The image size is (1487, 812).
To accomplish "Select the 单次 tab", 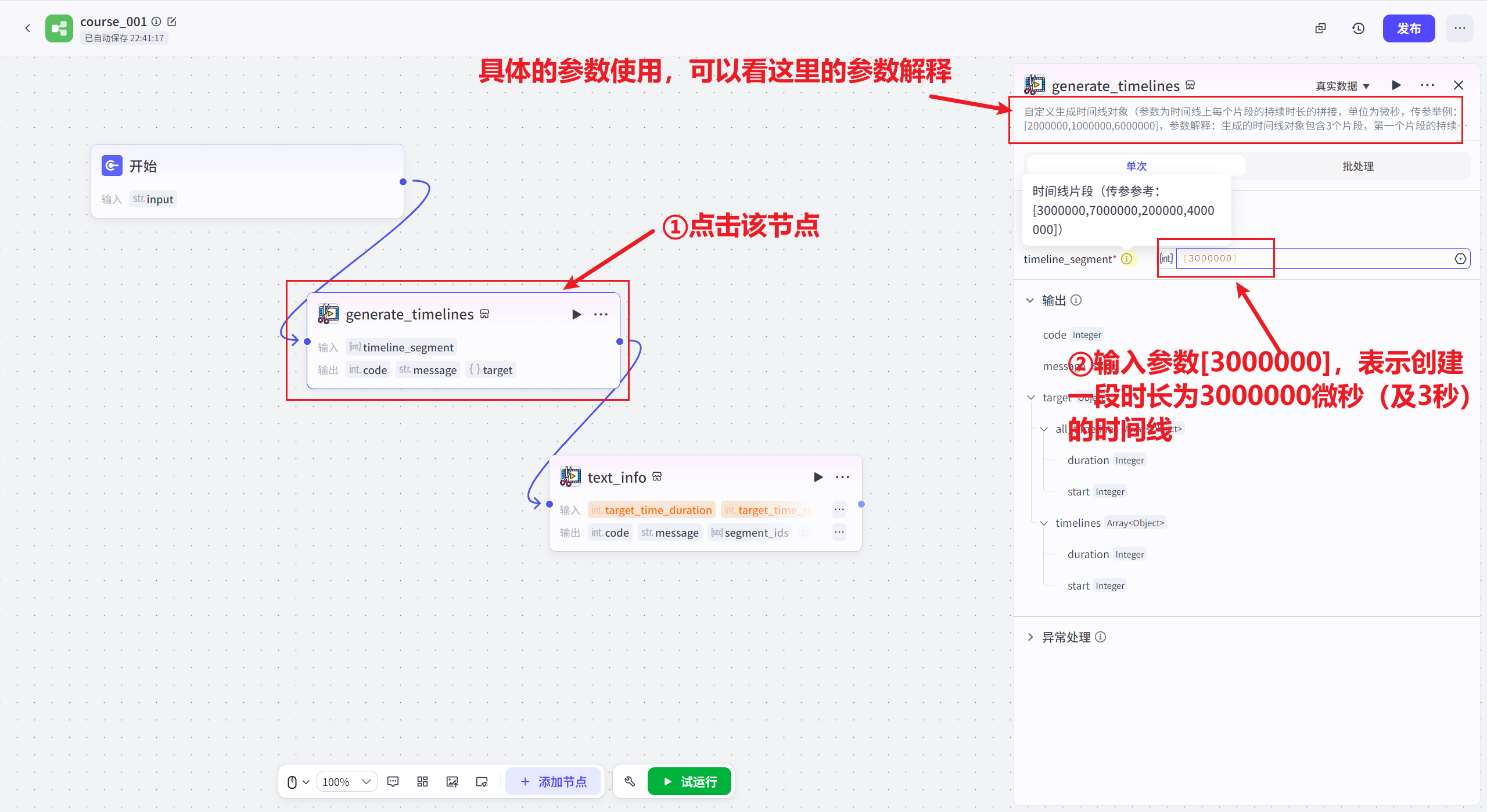I will coord(1136,166).
